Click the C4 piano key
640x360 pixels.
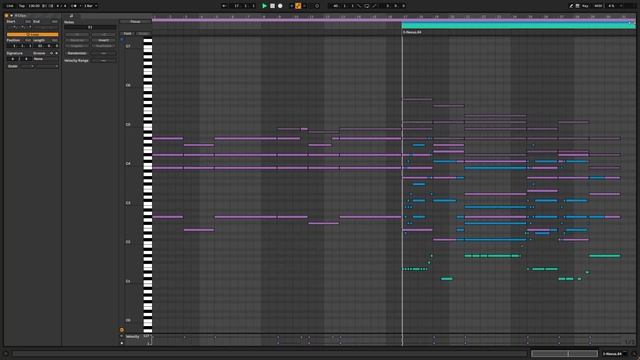coord(147,164)
